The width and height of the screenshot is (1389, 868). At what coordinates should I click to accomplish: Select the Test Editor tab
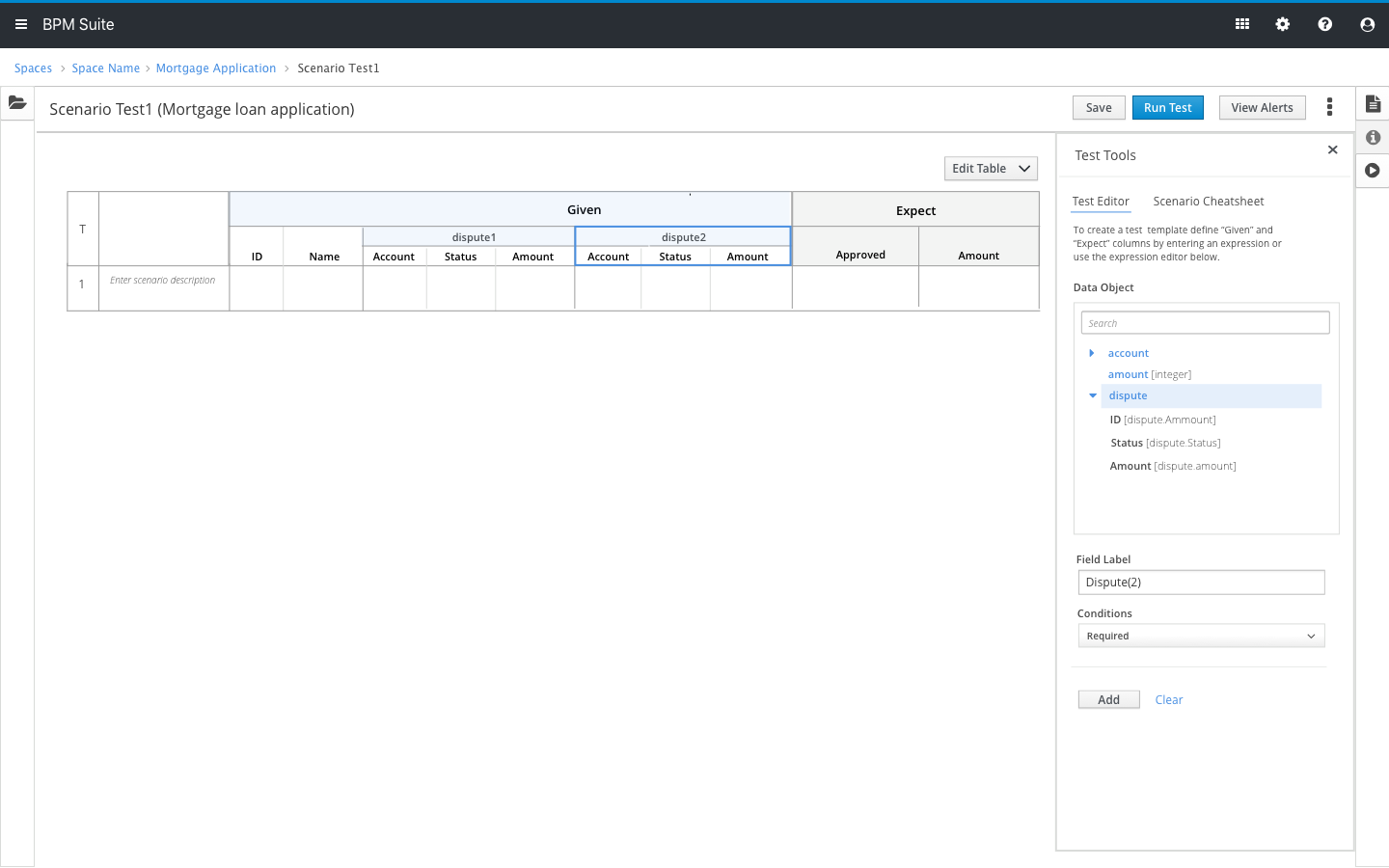(x=1101, y=202)
